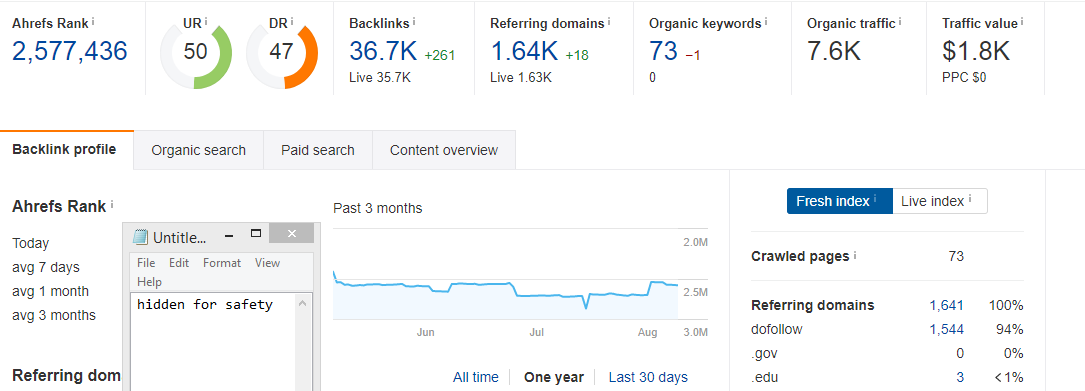The height and width of the screenshot is (391, 1085).
Task: Open View menu in Notepad
Action: pos(267,263)
